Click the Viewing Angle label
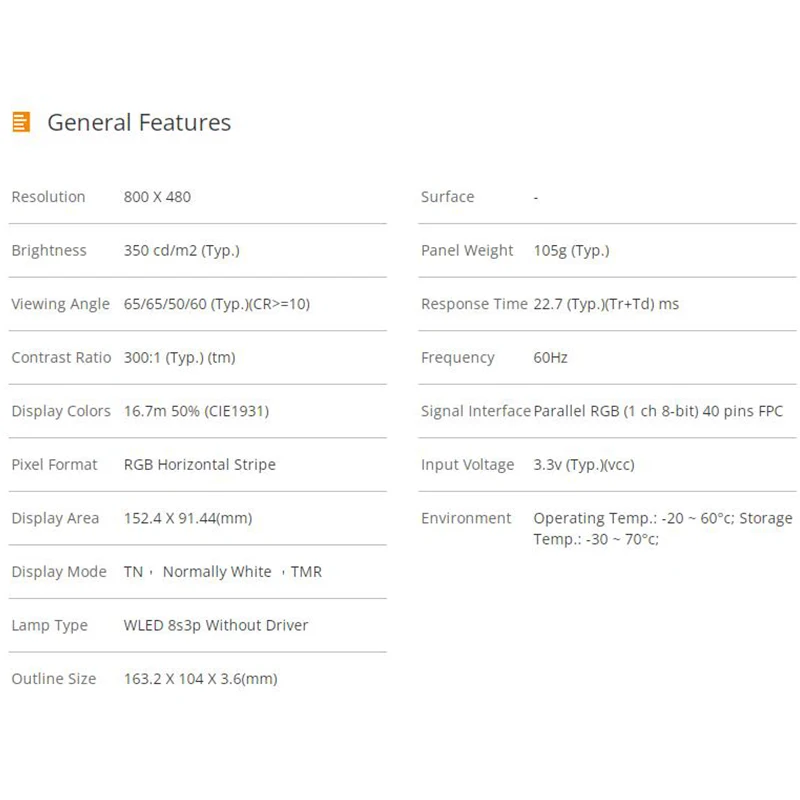This screenshot has width=800, height=800. click(x=60, y=304)
